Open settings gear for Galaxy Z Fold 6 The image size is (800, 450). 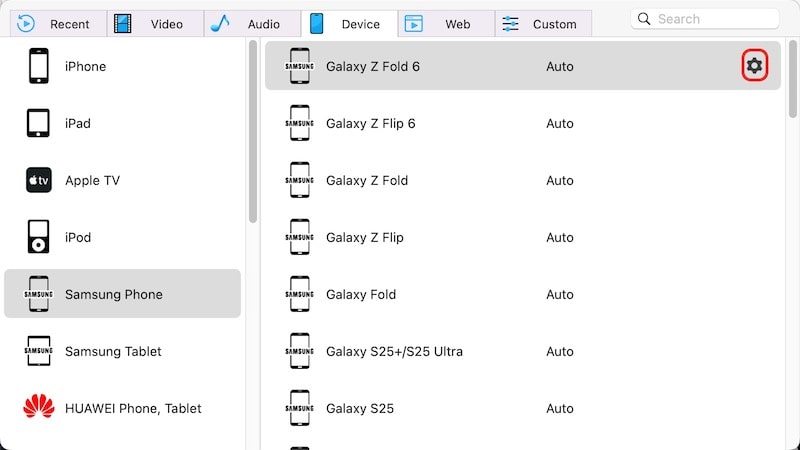(x=754, y=66)
